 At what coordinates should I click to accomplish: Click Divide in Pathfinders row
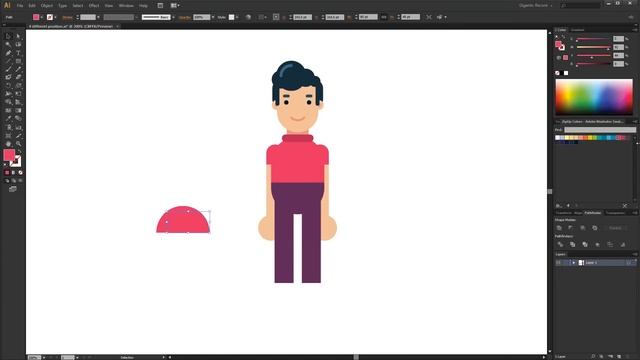click(x=560, y=244)
